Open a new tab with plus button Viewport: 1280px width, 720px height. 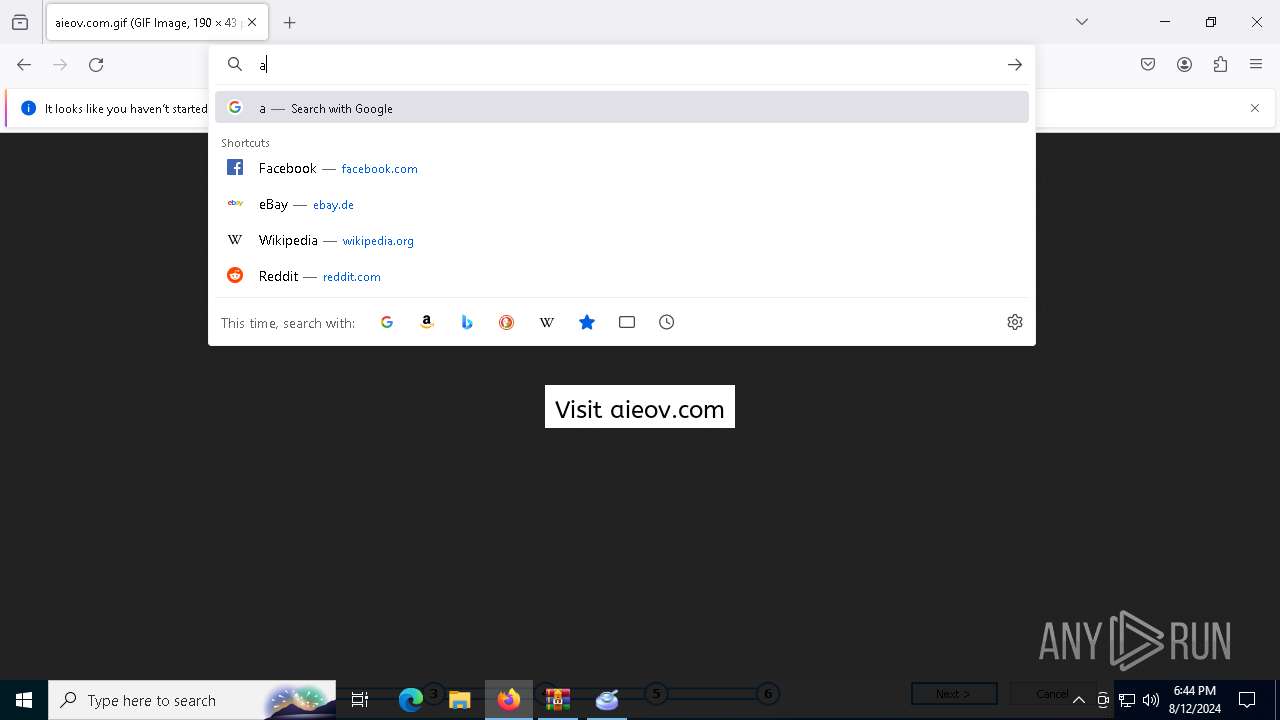[290, 22]
